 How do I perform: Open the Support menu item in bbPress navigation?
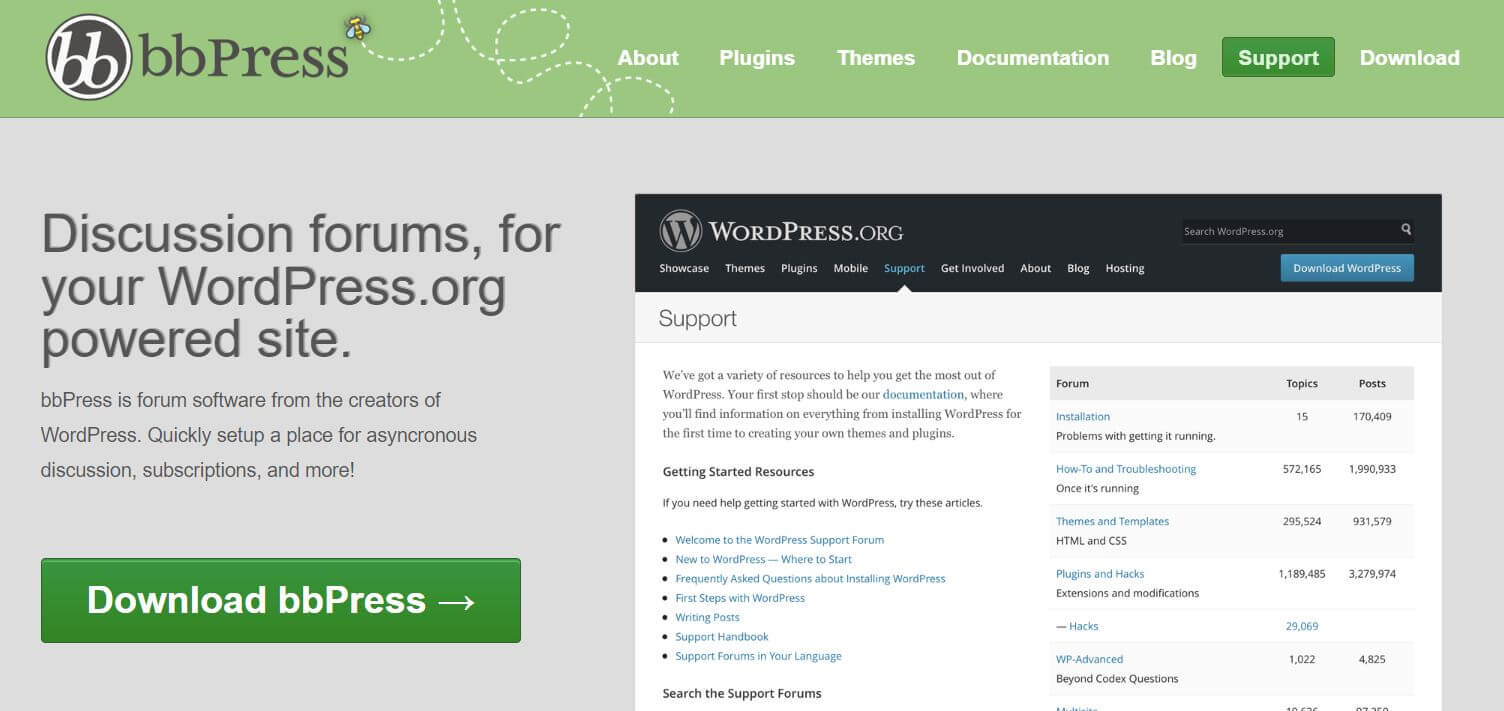pos(1277,57)
